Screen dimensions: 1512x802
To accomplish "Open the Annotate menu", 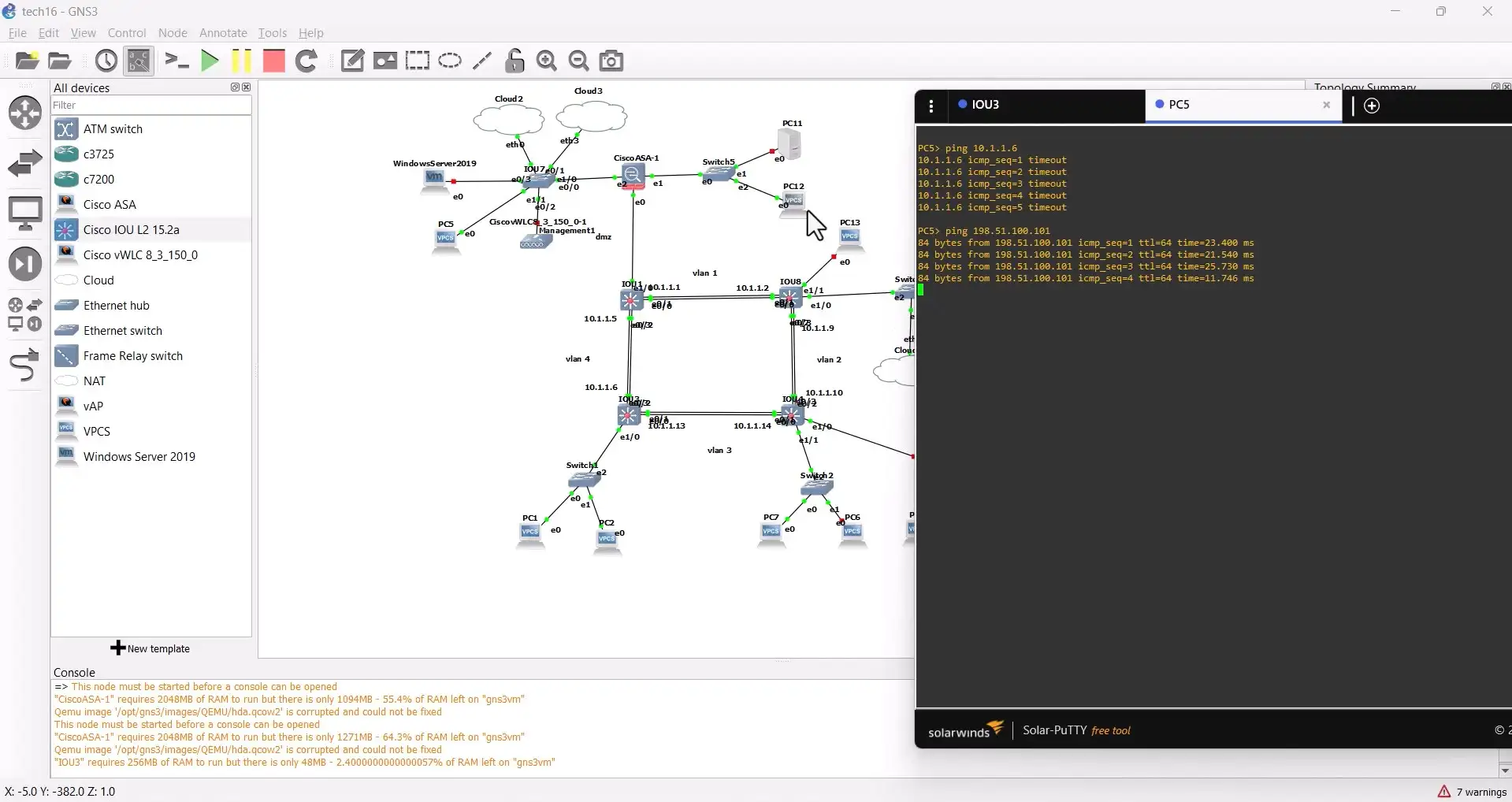I will pyautogui.click(x=223, y=32).
